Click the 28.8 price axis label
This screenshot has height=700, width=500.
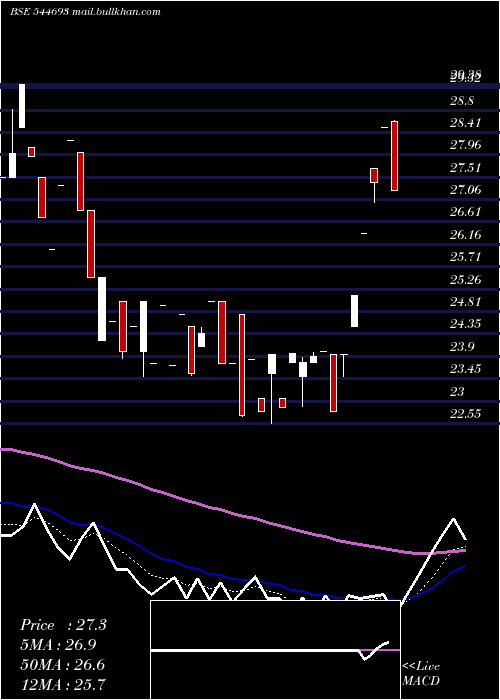[x=462, y=101]
